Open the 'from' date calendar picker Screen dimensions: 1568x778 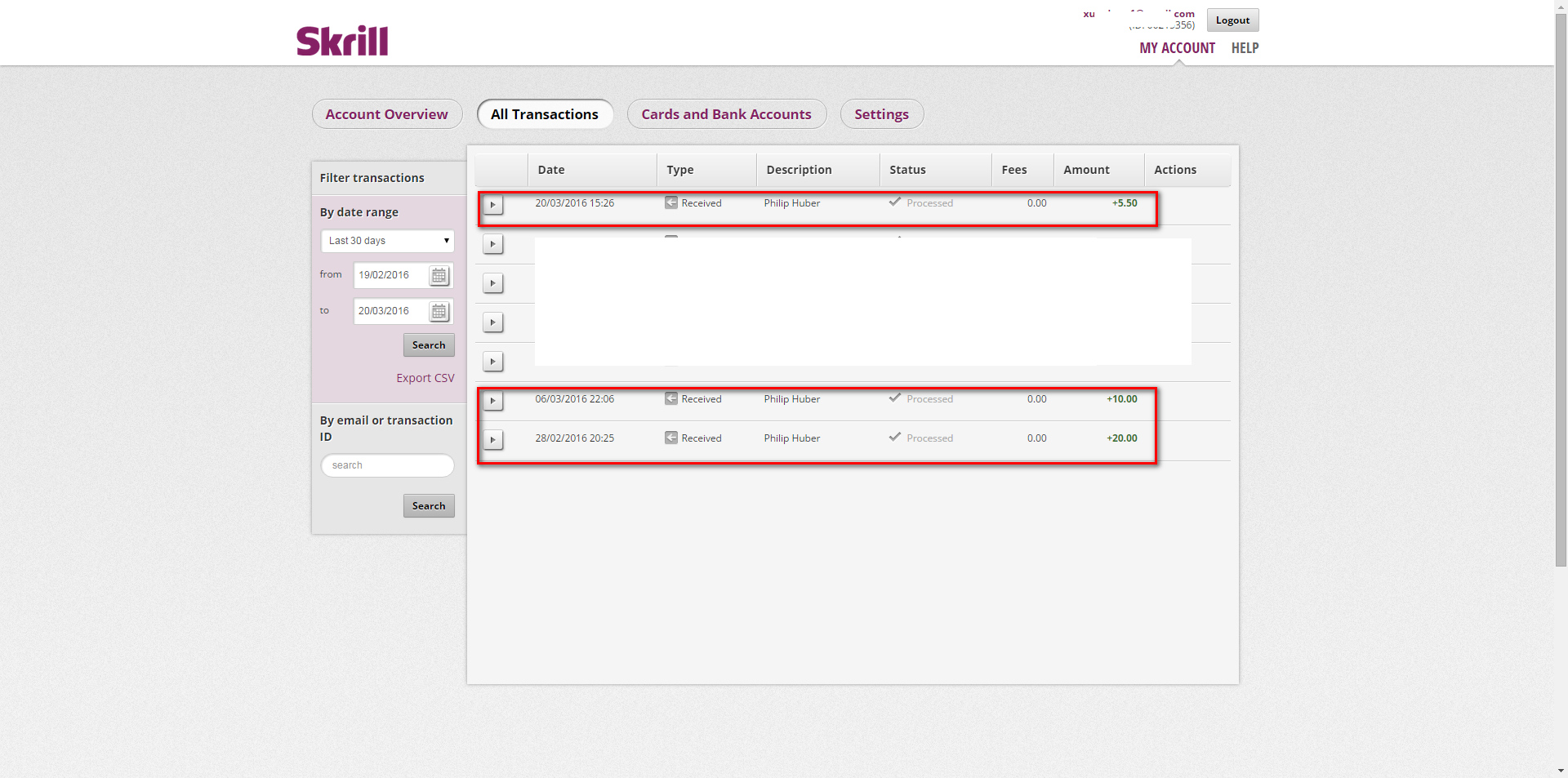pyautogui.click(x=439, y=276)
